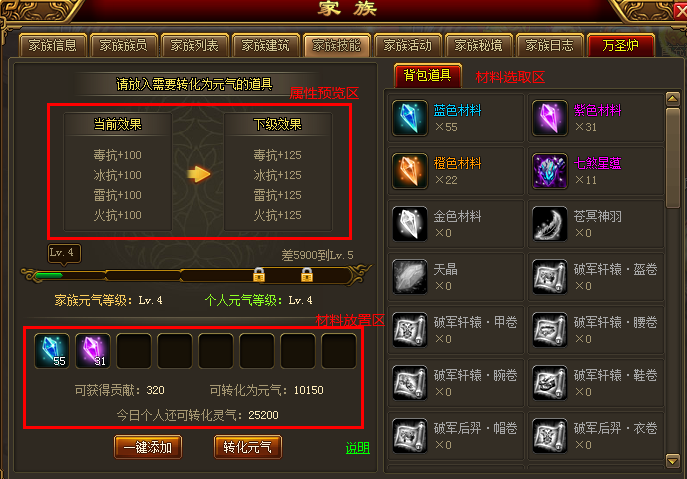Click the scroll up arrow in material list
This screenshot has height=479, width=687.
coord(673,99)
